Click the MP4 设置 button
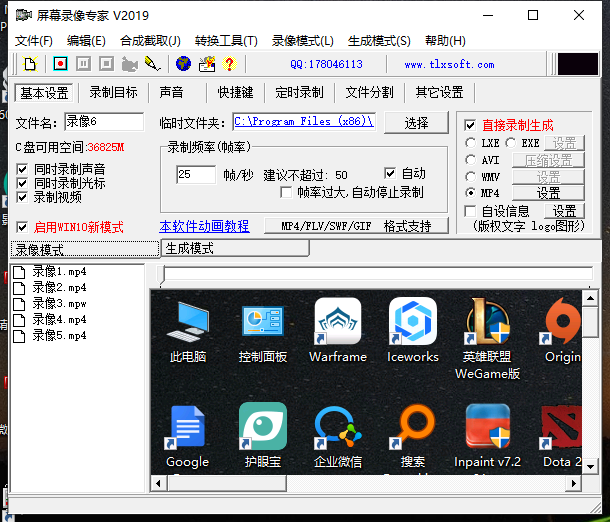 (x=548, y=193)
